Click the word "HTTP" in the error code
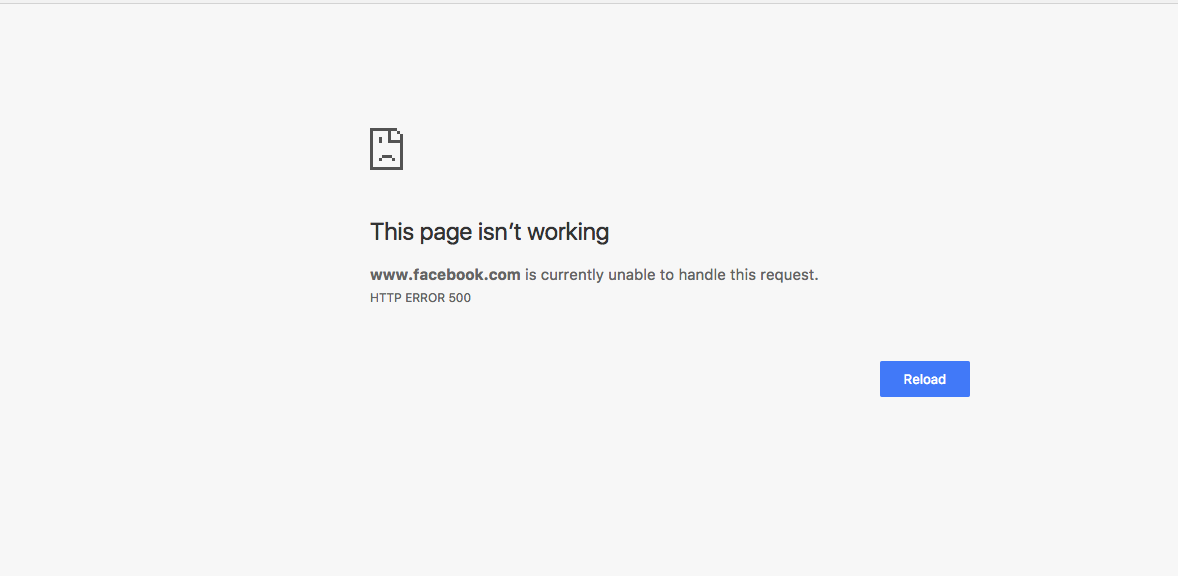The height and width of the screenshot is (576, 1178). point(385,298)
